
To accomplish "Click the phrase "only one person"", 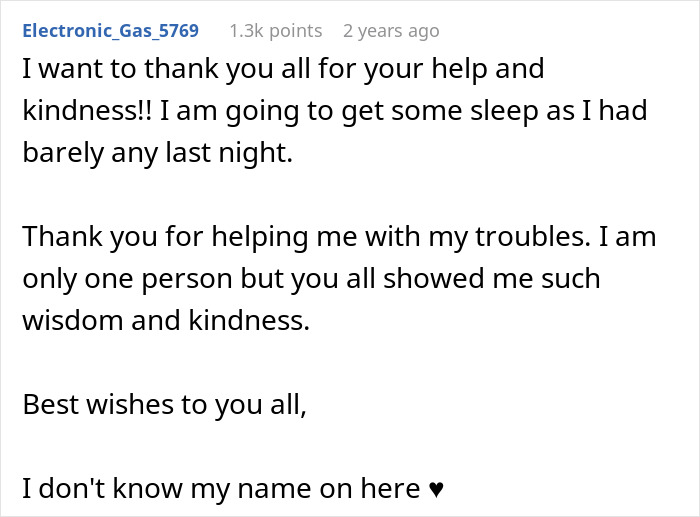I will [120, 279].
